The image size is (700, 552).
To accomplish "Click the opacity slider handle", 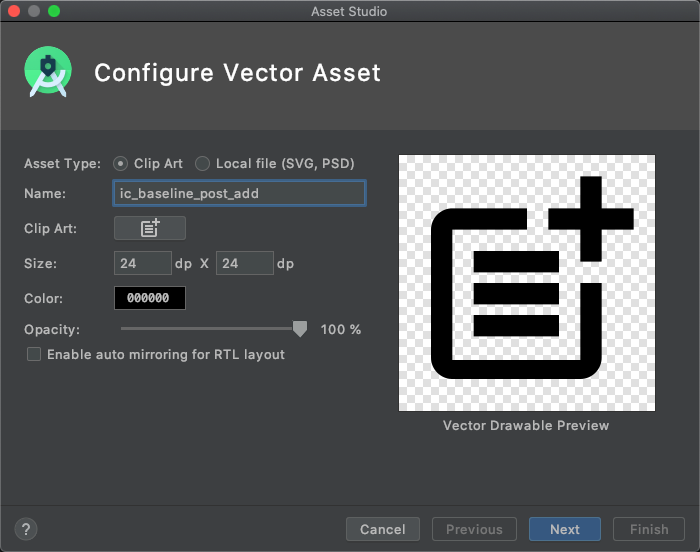I will coord(299,329).
